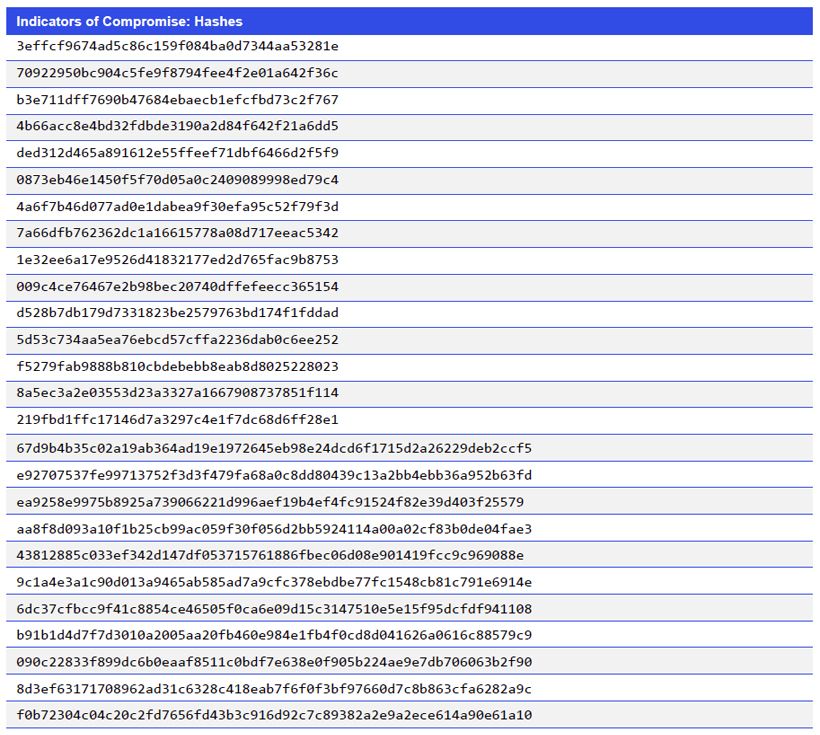Image resolution: width=820 pixels, height=735 pixels.
Task: Select the hash beginning with f5279fab98
Action: pyautogui.click(x=177, y=367)
